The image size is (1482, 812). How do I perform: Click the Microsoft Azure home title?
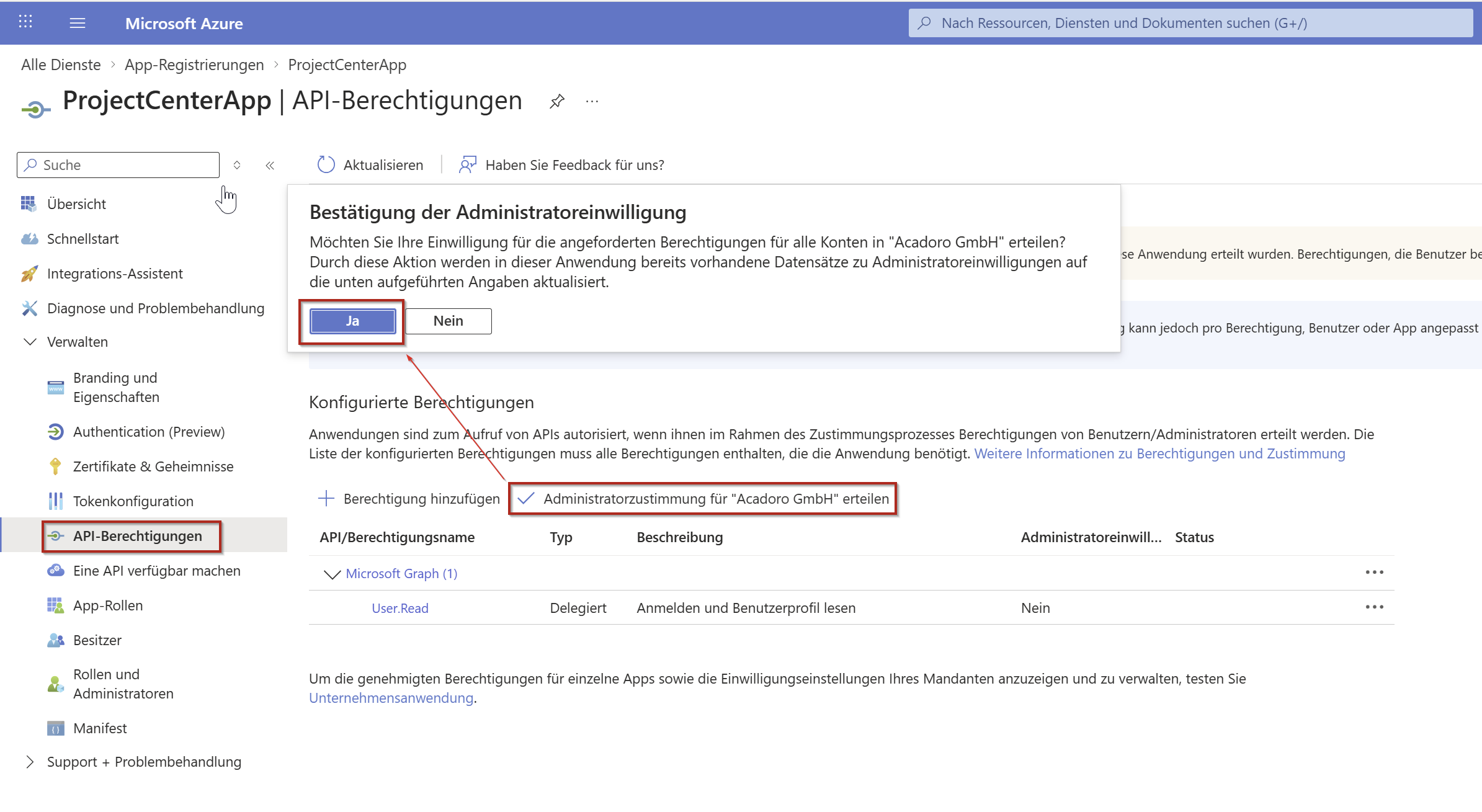point(184,24)
